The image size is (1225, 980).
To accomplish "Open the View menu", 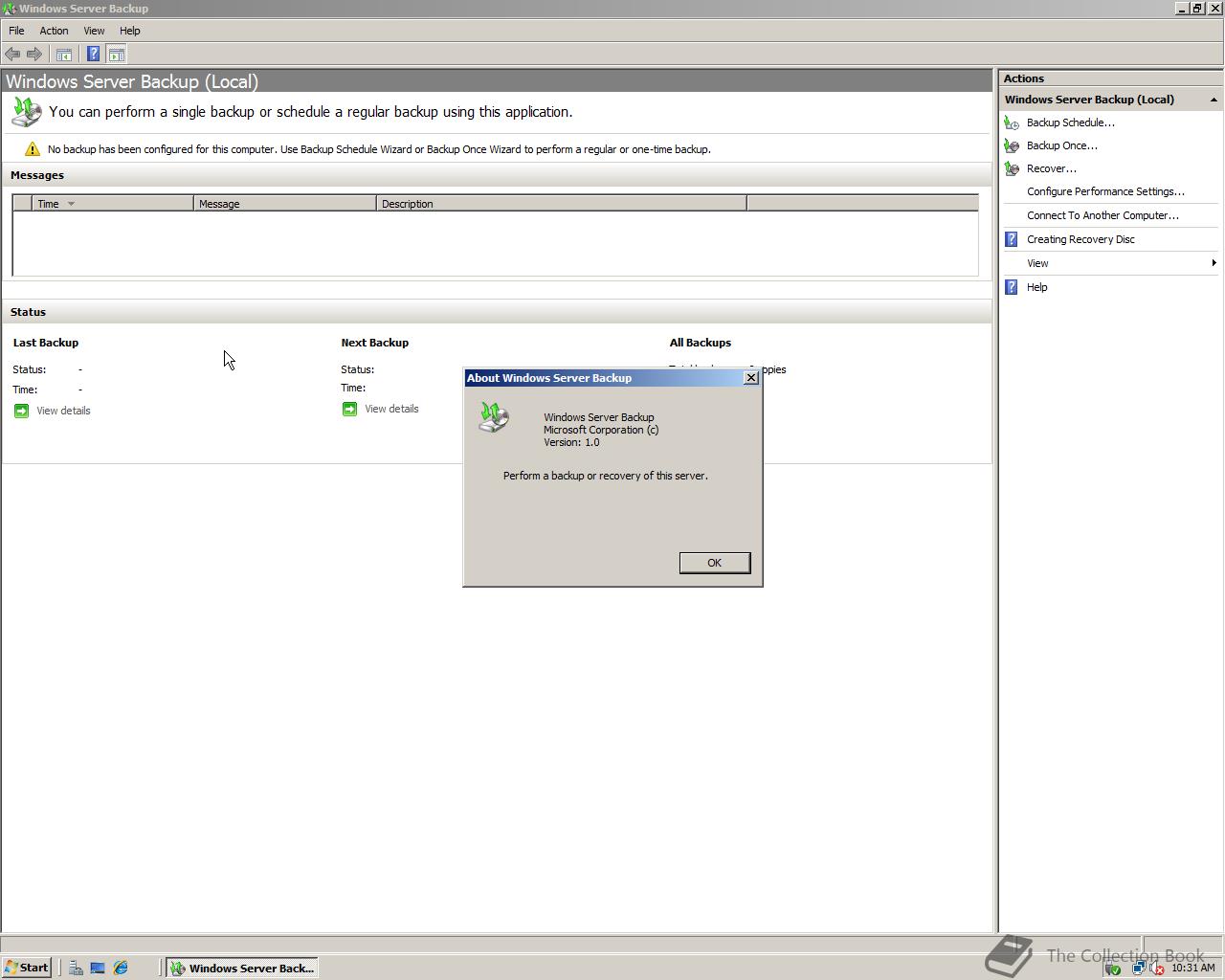I will (94, 31).
